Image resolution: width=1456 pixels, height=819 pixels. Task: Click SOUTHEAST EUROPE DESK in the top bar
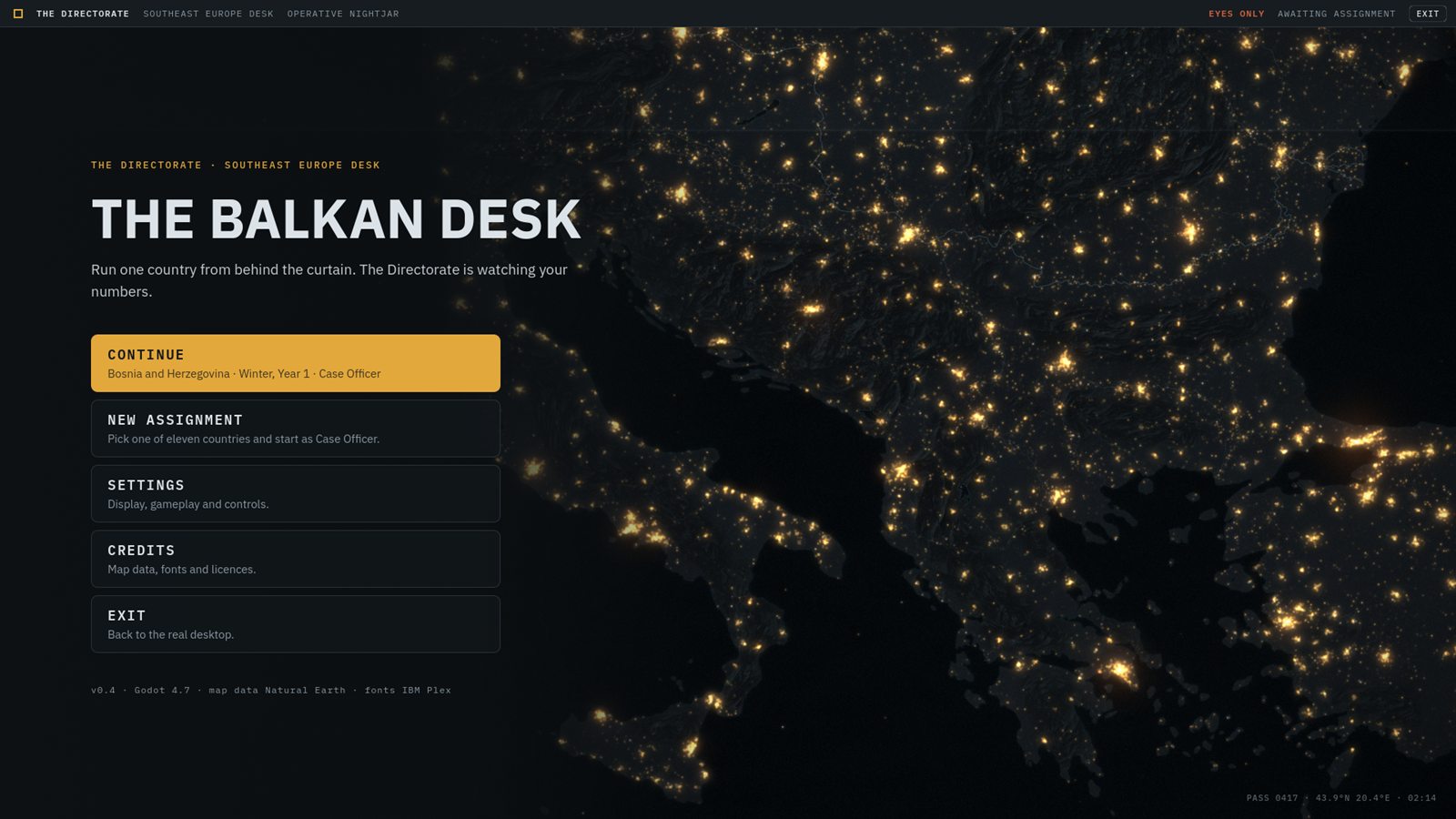(x=208, y=14)
